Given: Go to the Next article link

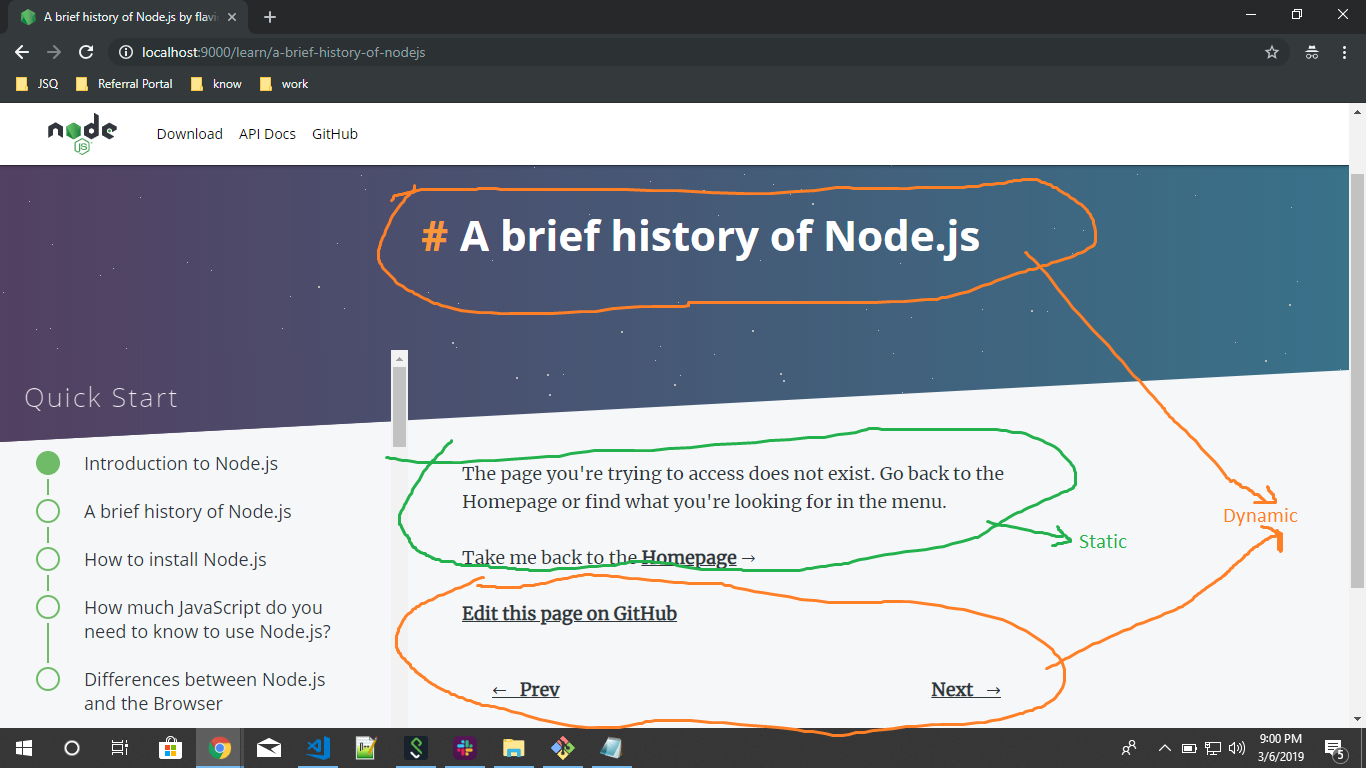Looking at the screenshot, I should 966,689.
